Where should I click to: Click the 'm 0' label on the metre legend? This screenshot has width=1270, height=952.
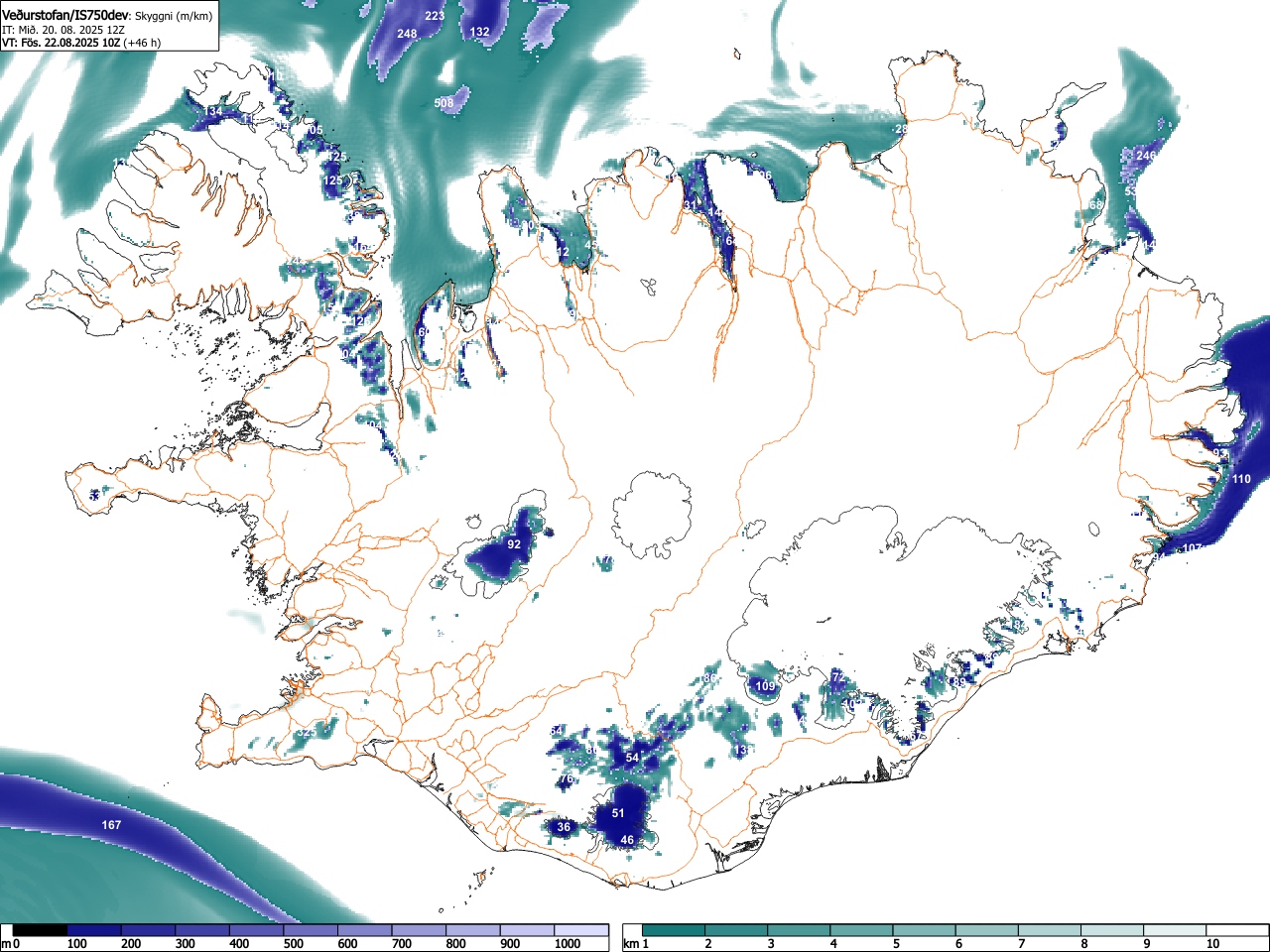[11, 944]
